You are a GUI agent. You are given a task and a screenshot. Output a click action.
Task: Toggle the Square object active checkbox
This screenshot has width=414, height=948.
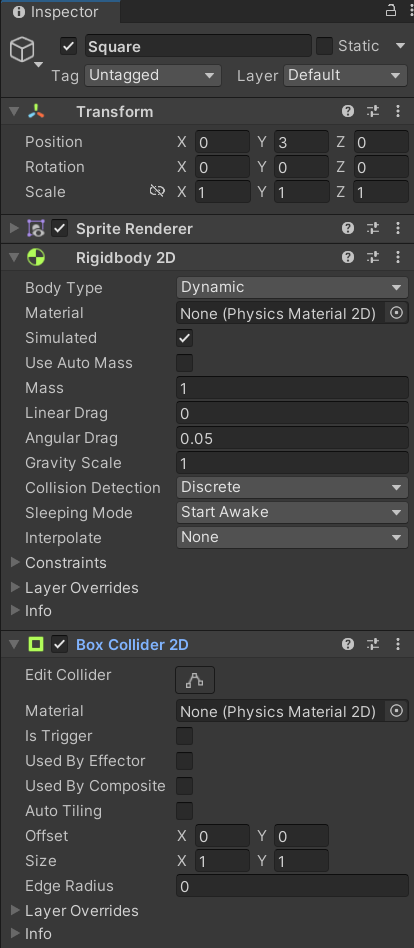coord(68,46)
